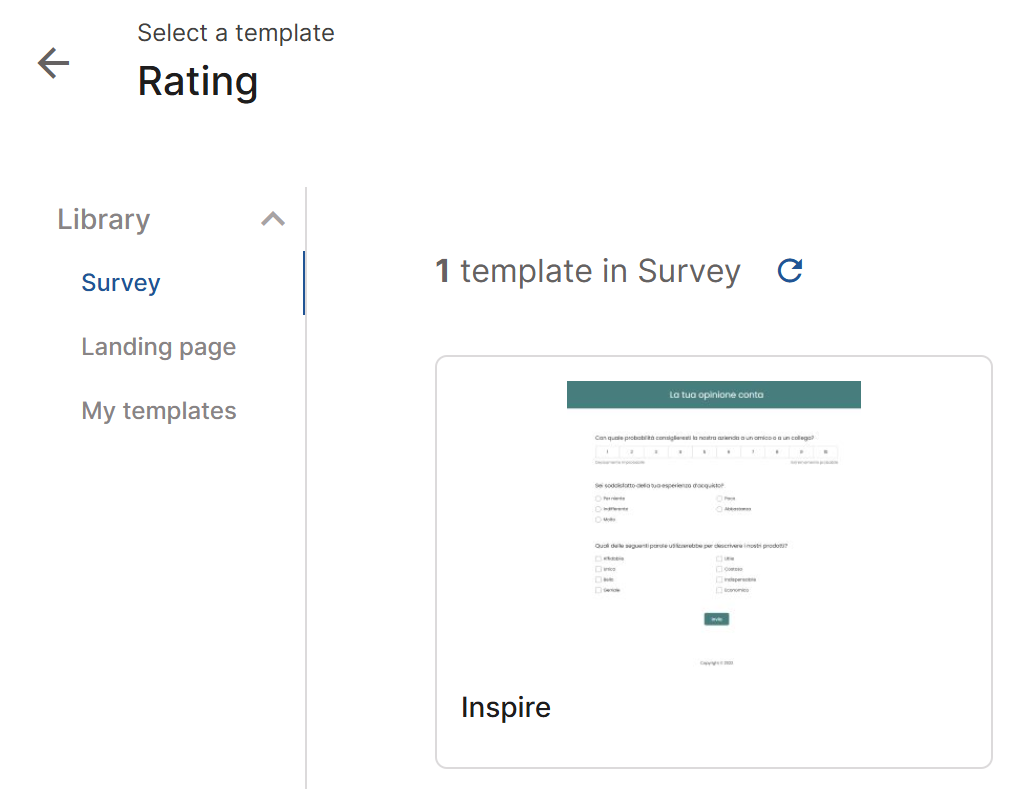This screenshot has width=1017, height=789.
Task: Check the 'Economico' checkbox in preview
Action: tap(719, 590)
